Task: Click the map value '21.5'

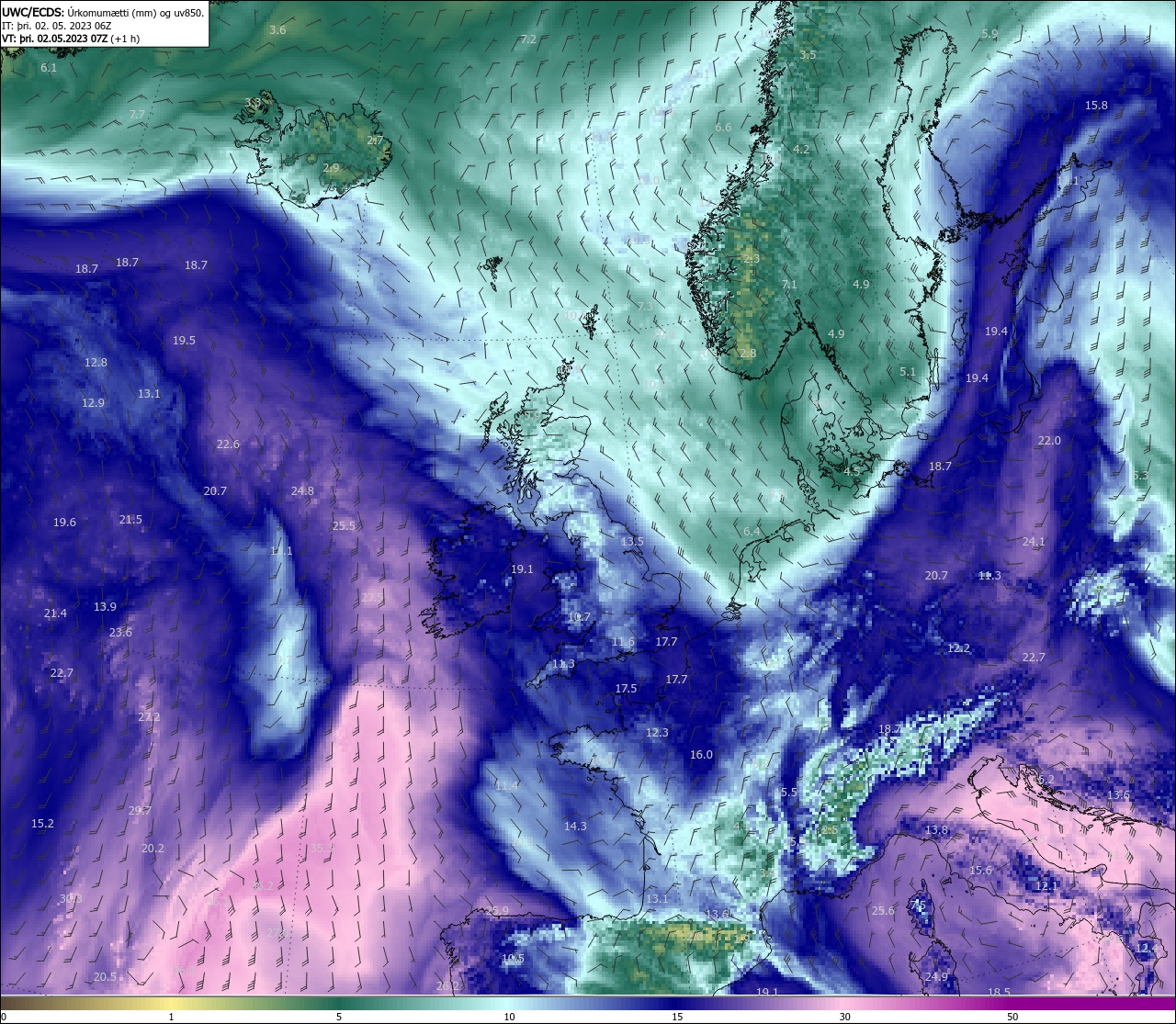Action: [x=130, y=520]
